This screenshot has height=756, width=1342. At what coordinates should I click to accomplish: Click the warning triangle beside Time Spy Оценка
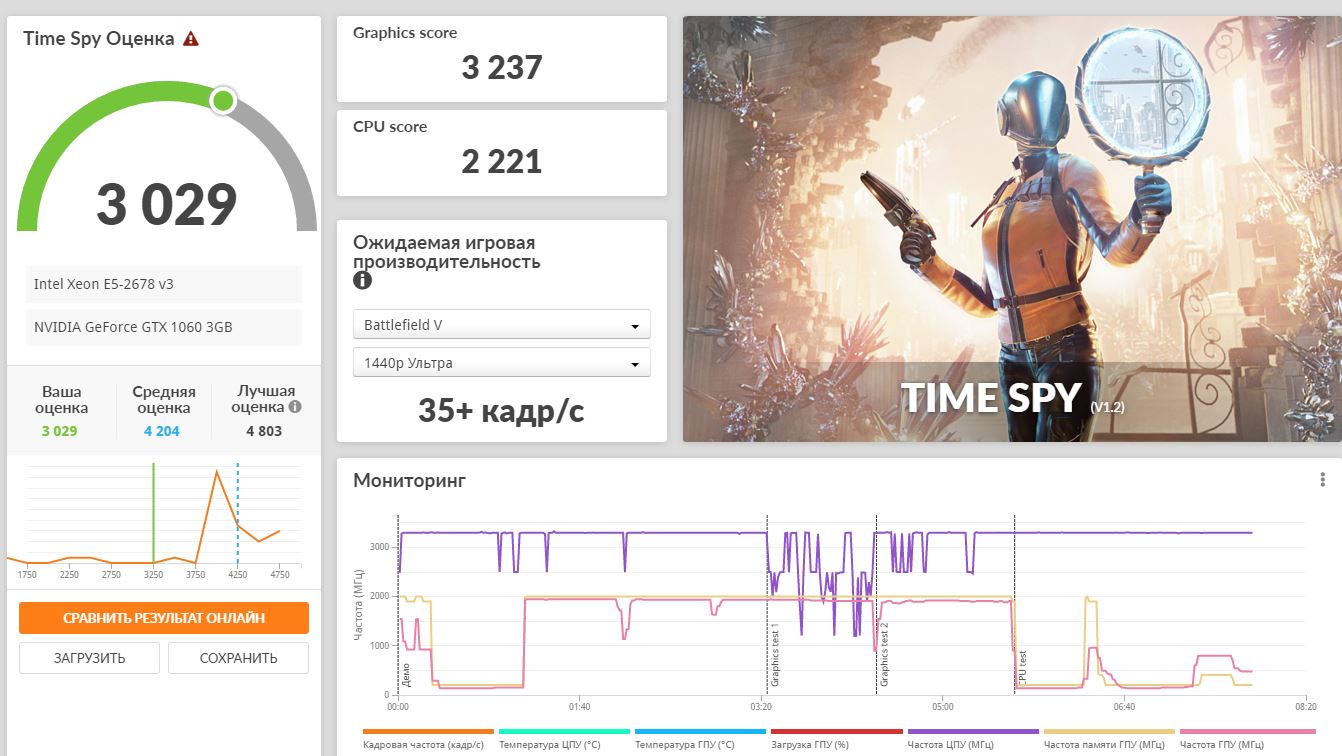point(191,39)
